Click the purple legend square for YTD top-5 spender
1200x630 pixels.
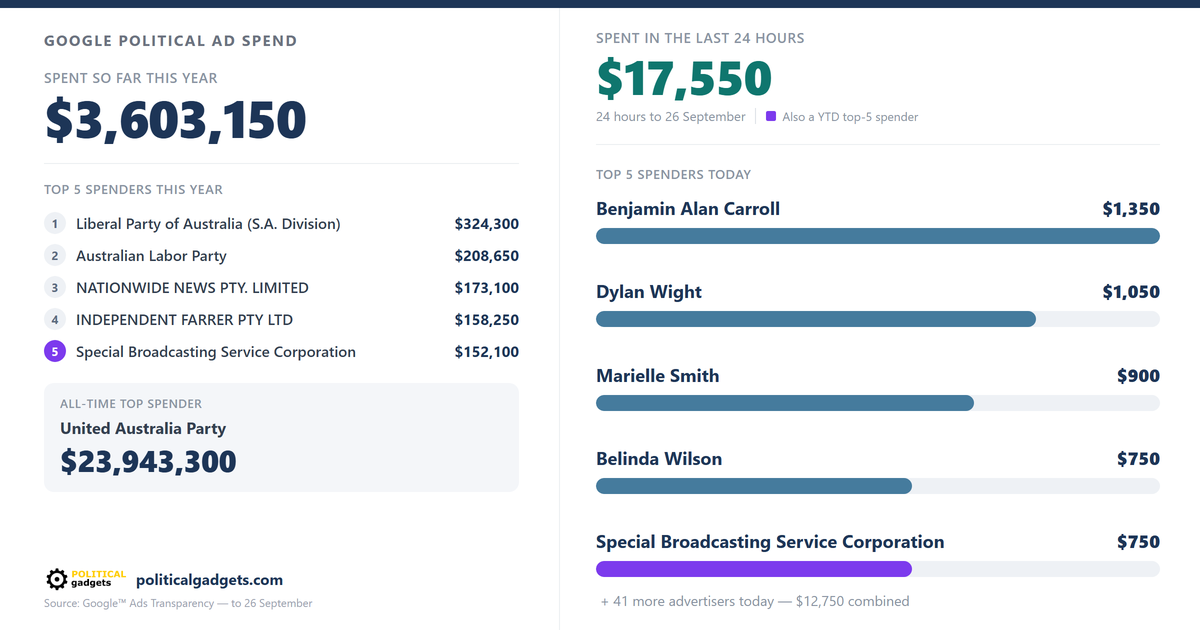click(771, 116)
